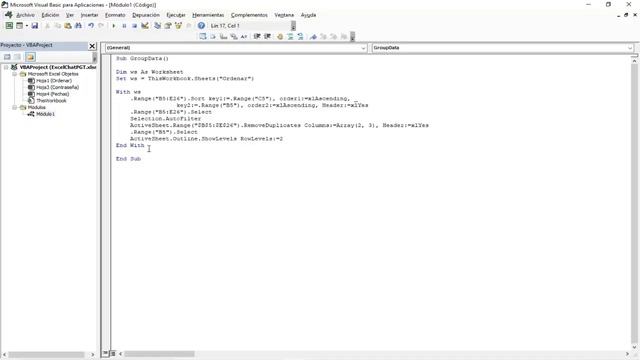This screenshot has width=640, height=360.
Task: Click Comment Block icon
Action: (x=290, y=36)
